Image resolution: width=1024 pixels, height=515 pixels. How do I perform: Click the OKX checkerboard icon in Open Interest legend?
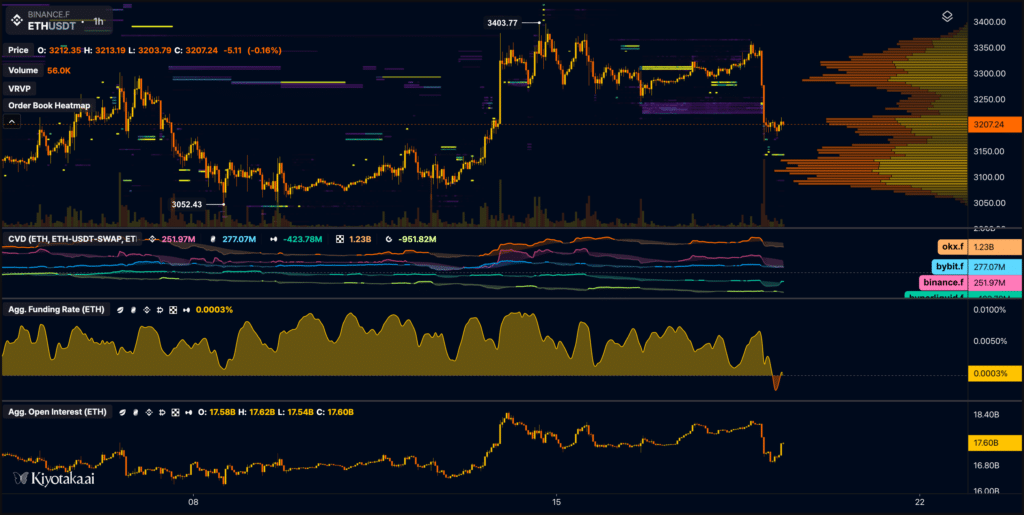coord(175,413)
